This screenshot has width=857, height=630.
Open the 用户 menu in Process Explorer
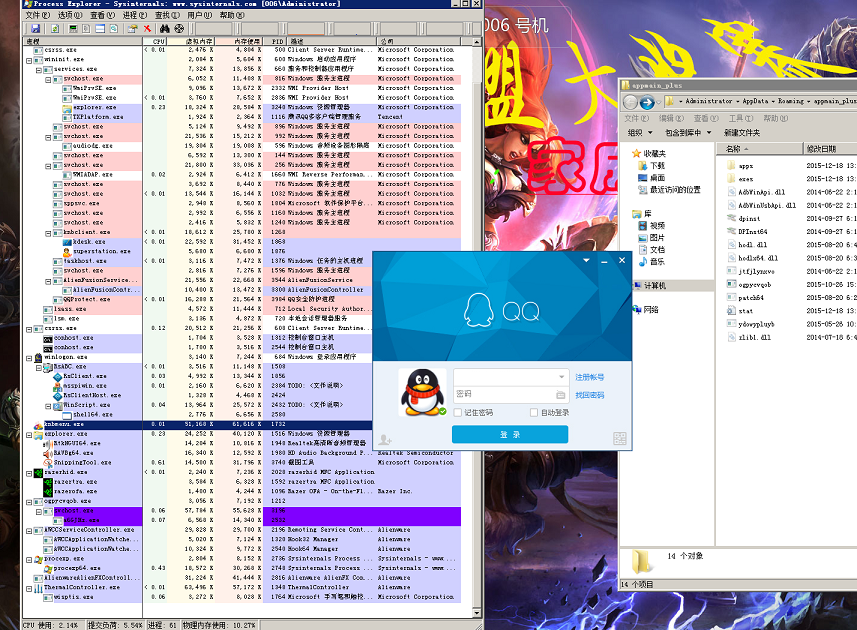point(199,15)
